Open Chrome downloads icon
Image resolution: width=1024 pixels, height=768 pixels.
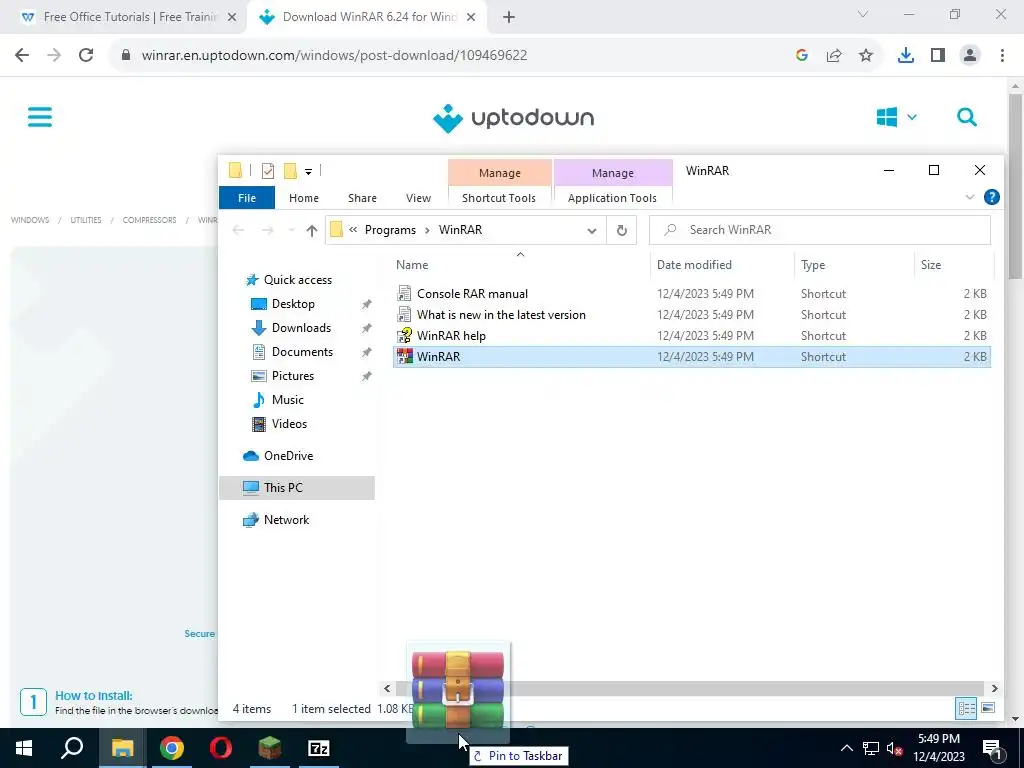[905, 56]
